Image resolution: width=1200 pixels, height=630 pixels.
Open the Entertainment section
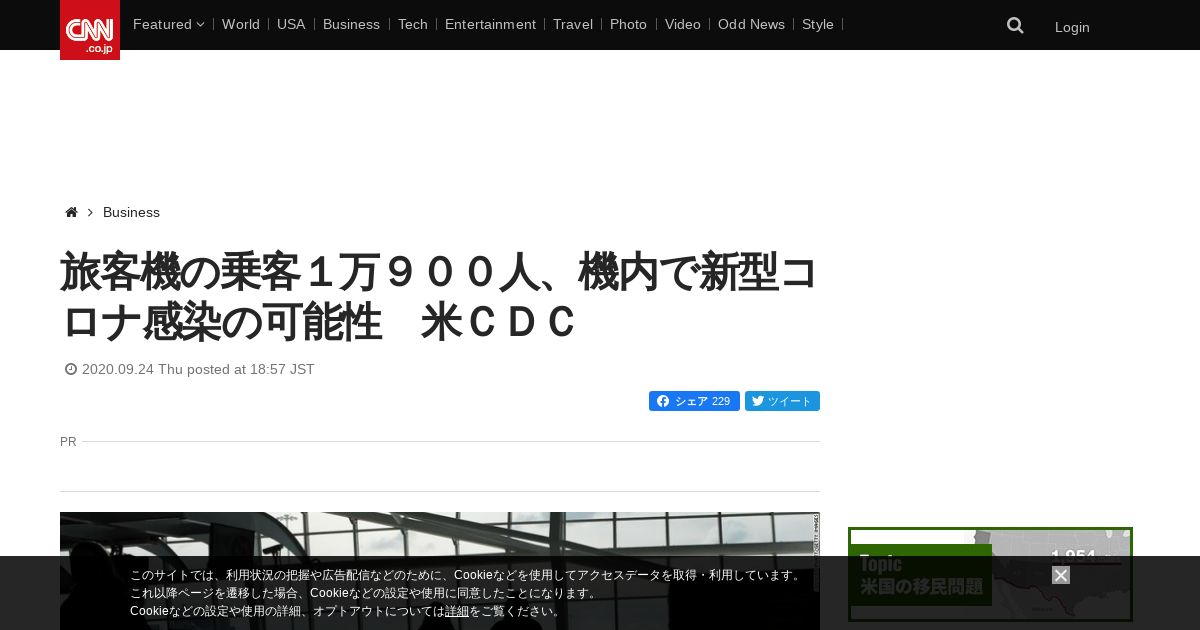coord(490,24)
